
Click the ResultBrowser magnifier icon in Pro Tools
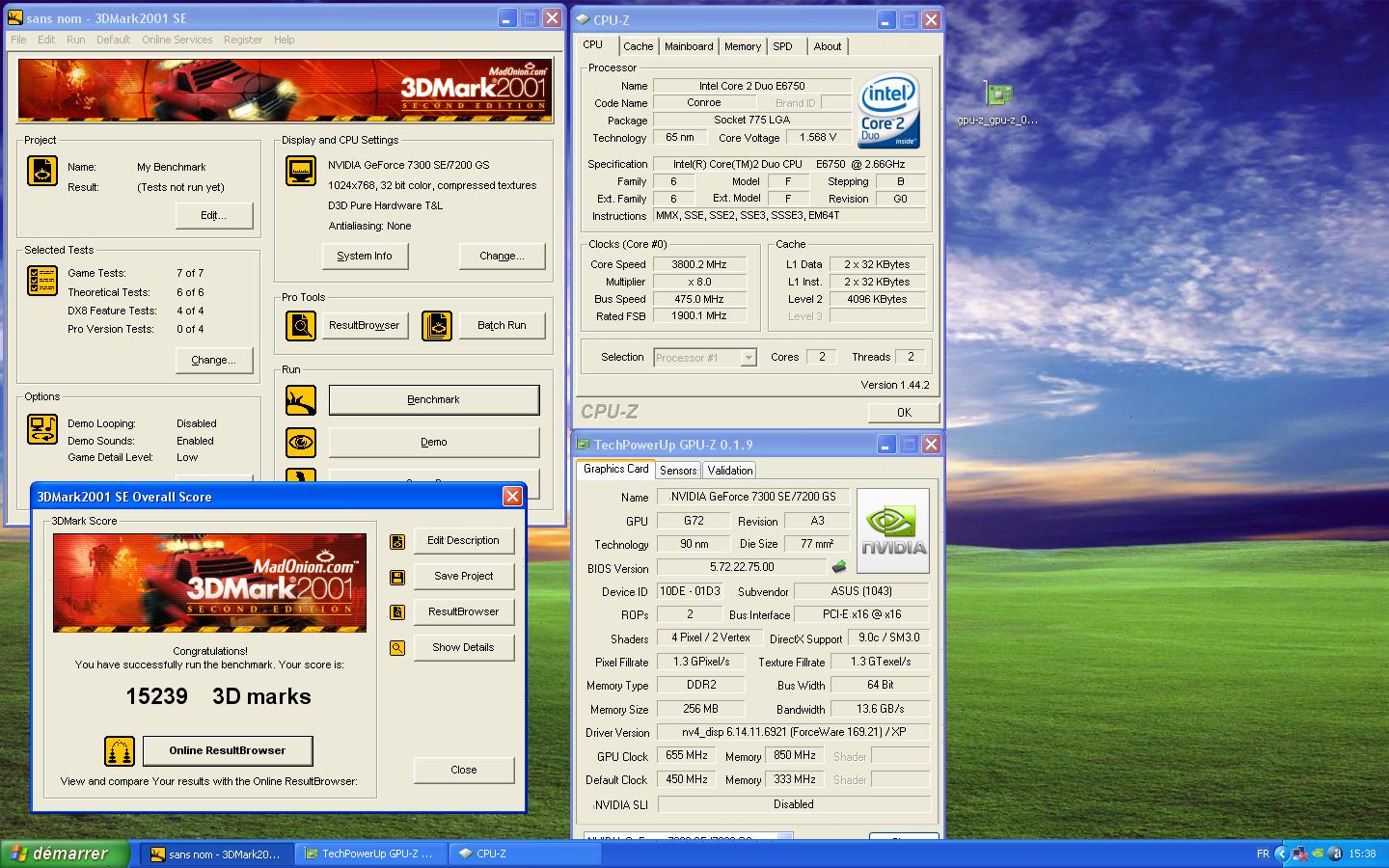[x=301, y=326]
